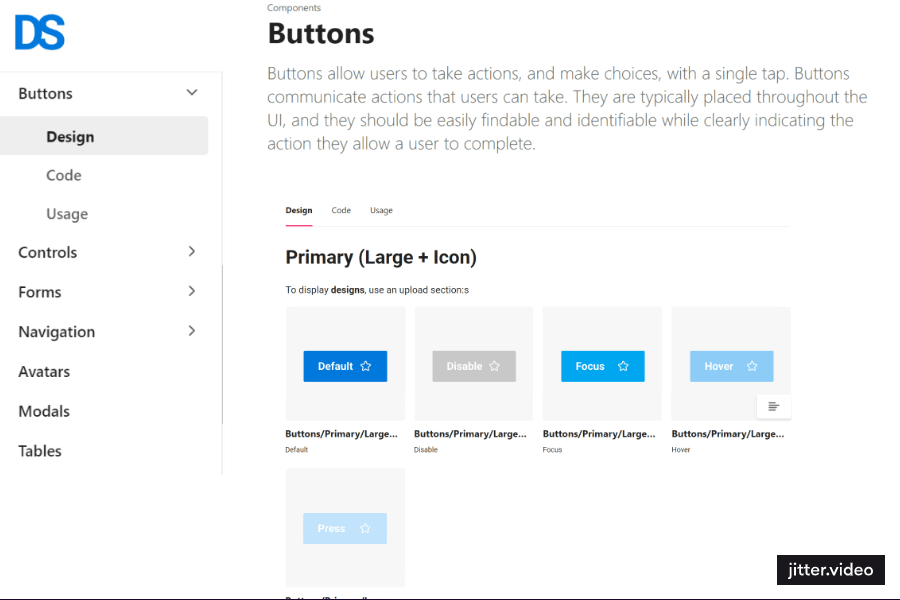The width and height of the screenshot is (900, 600).
Task: Open Code in the sidebar
Action: (x=64, y=175)
